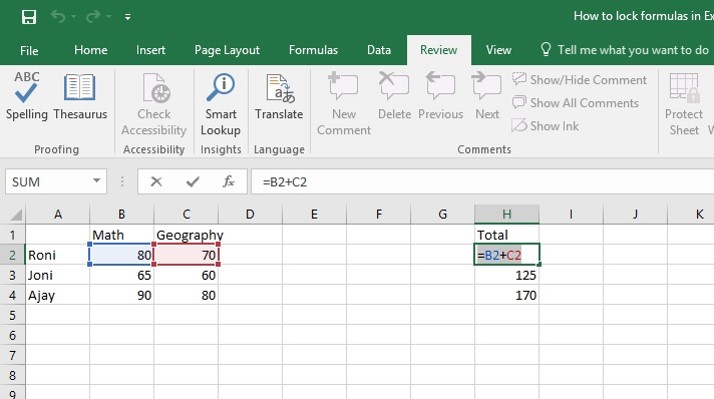
Task: Toggle Show Ink option
Action: tap(545, 126)
